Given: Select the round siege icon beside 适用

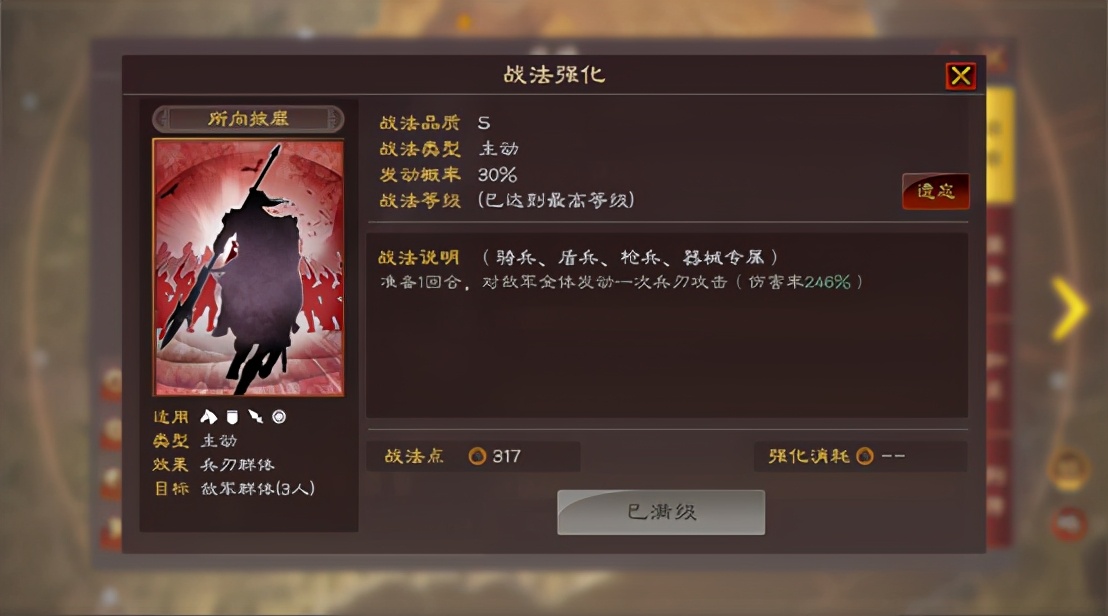Looking at the screenshot, I should coord(279,417).
